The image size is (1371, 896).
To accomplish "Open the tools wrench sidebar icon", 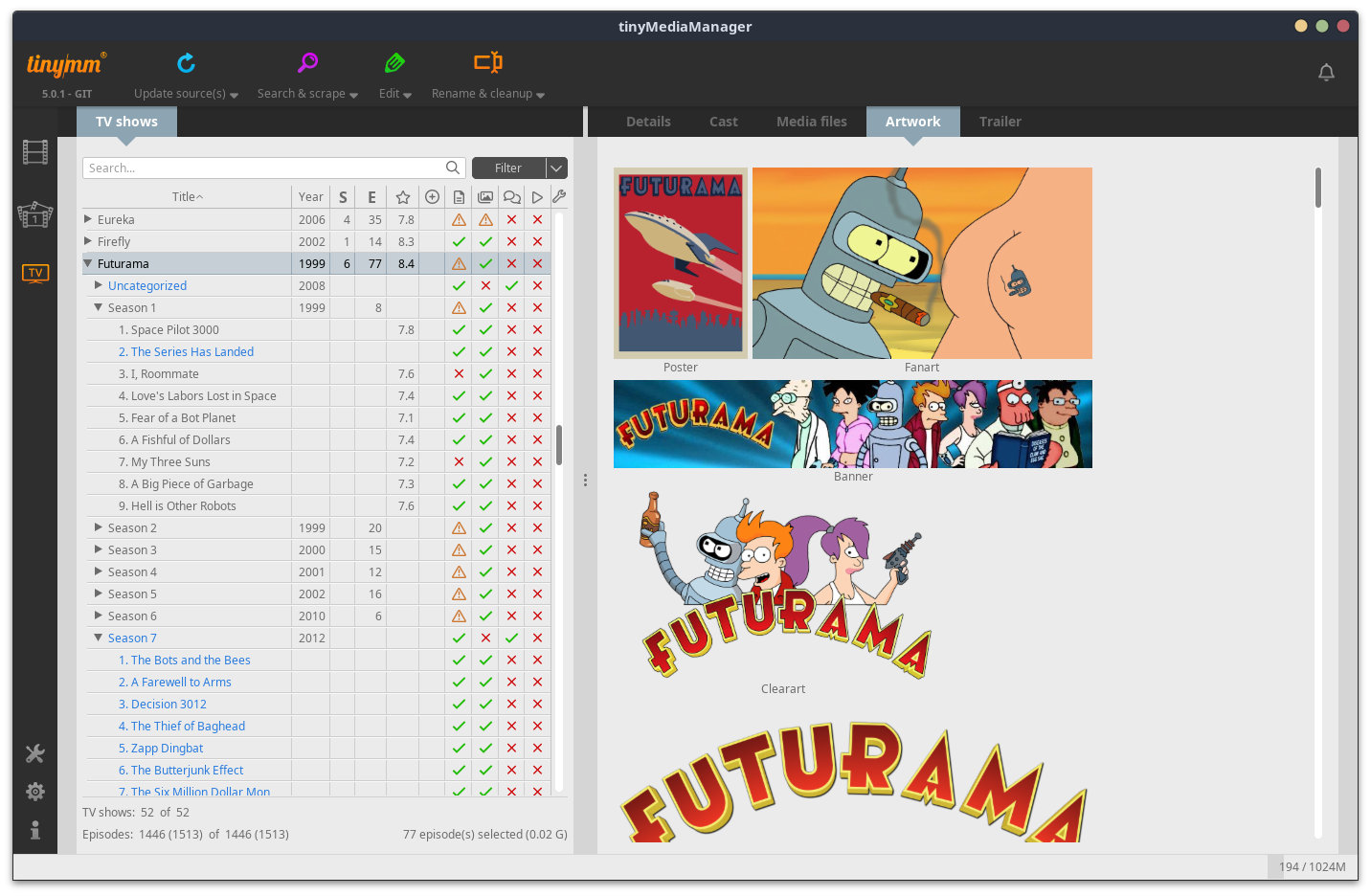I will (x=35, y=754).
